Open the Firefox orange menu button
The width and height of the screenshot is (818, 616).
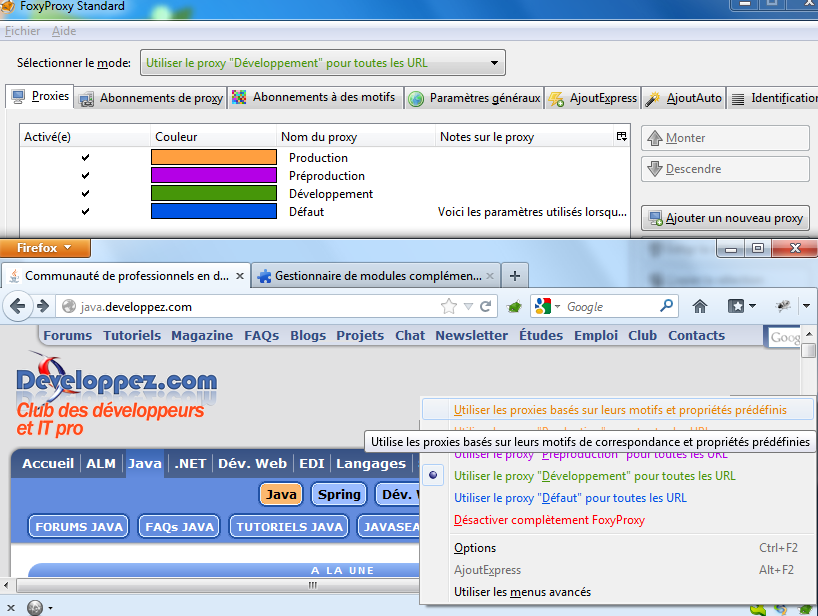coord(45,248)
